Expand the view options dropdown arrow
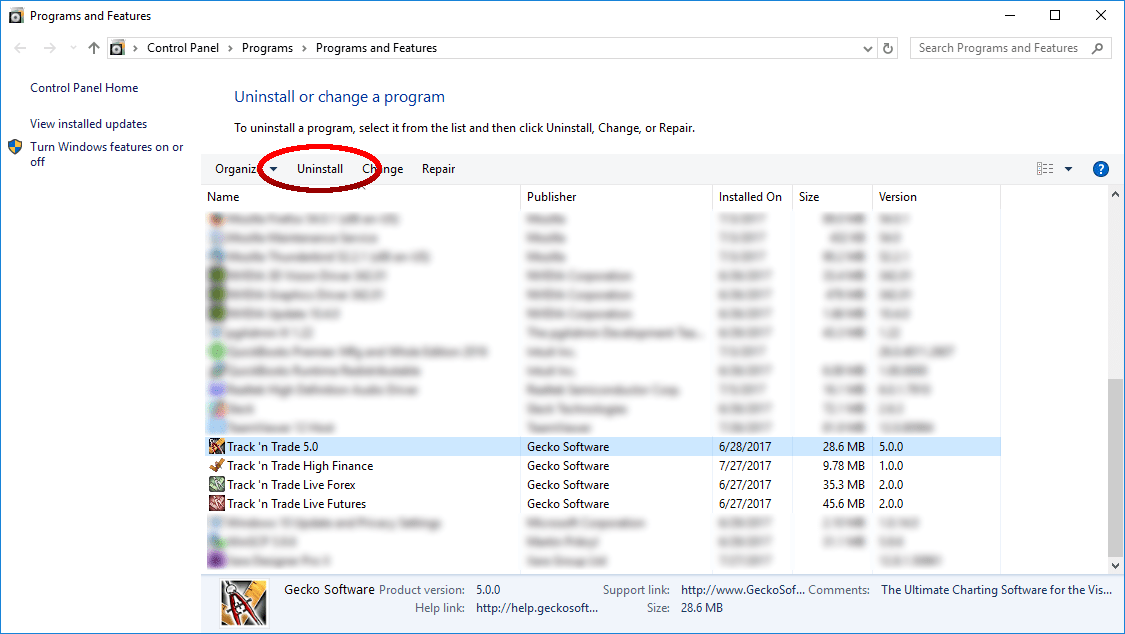The image size is (1125, 634). [1068, 169]
